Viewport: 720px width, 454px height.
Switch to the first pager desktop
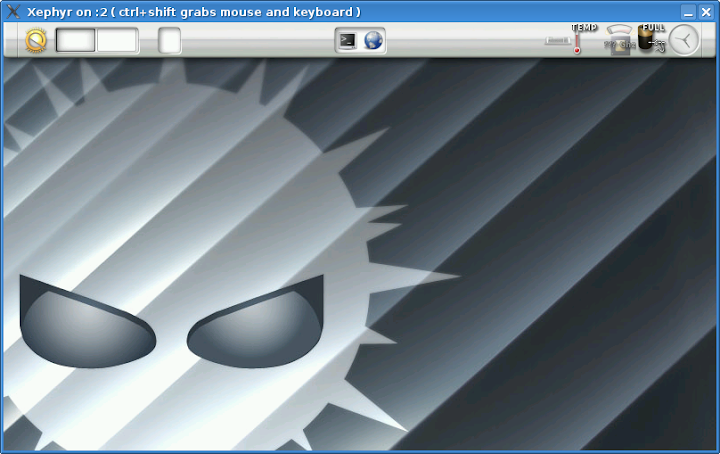(76, 40)
